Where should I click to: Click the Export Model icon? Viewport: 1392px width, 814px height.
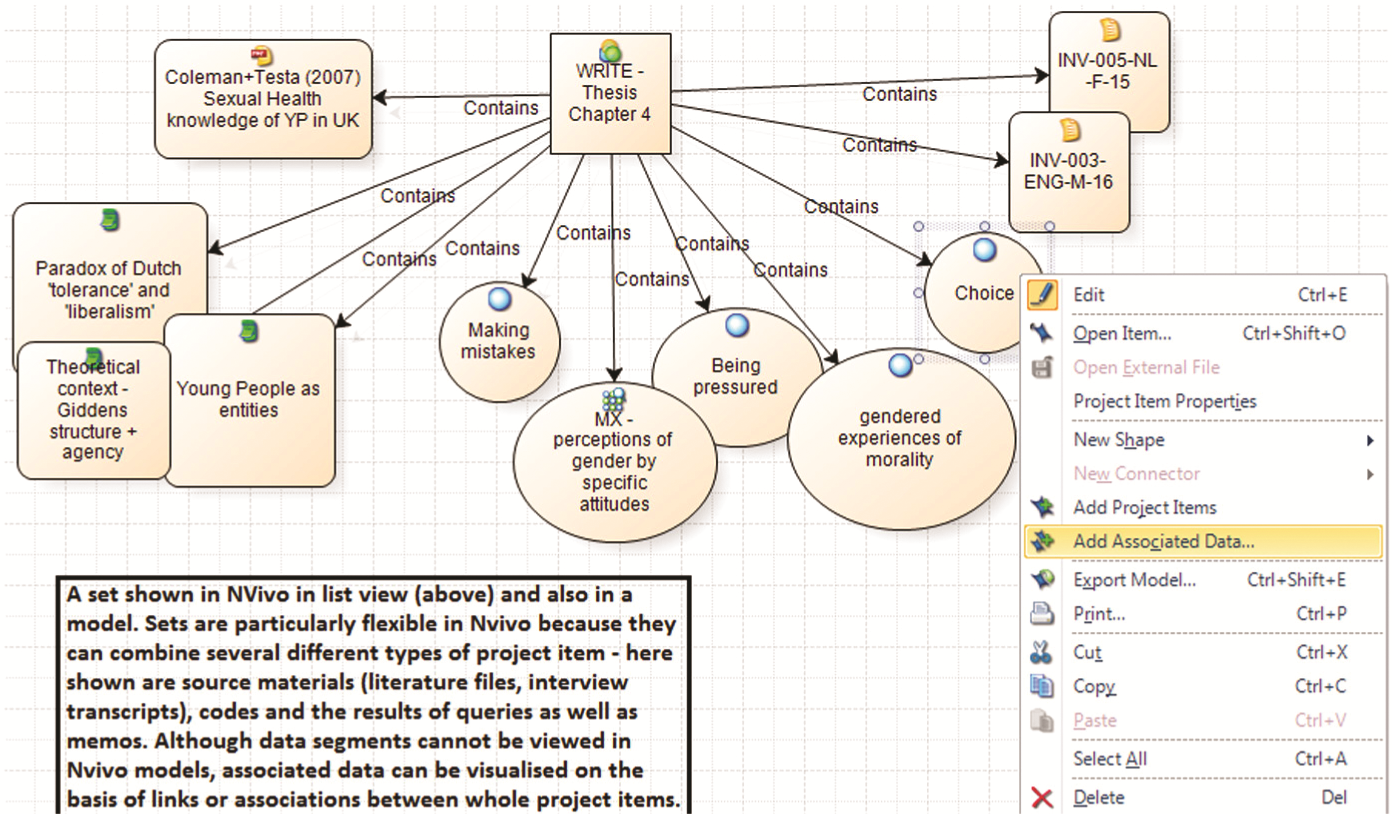coord(1042,579)
